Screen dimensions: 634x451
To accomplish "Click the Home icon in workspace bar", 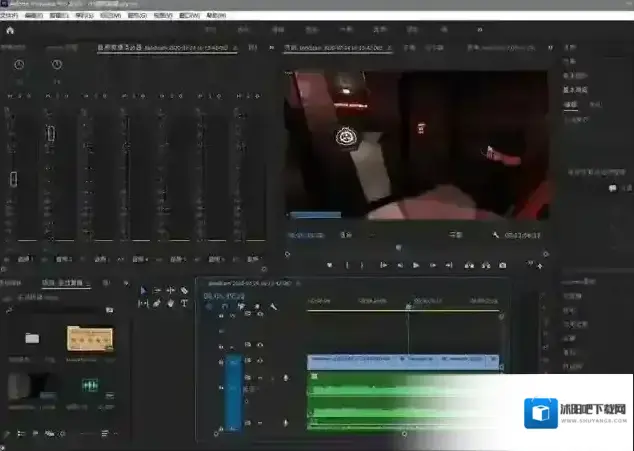I will coord(11,30).
